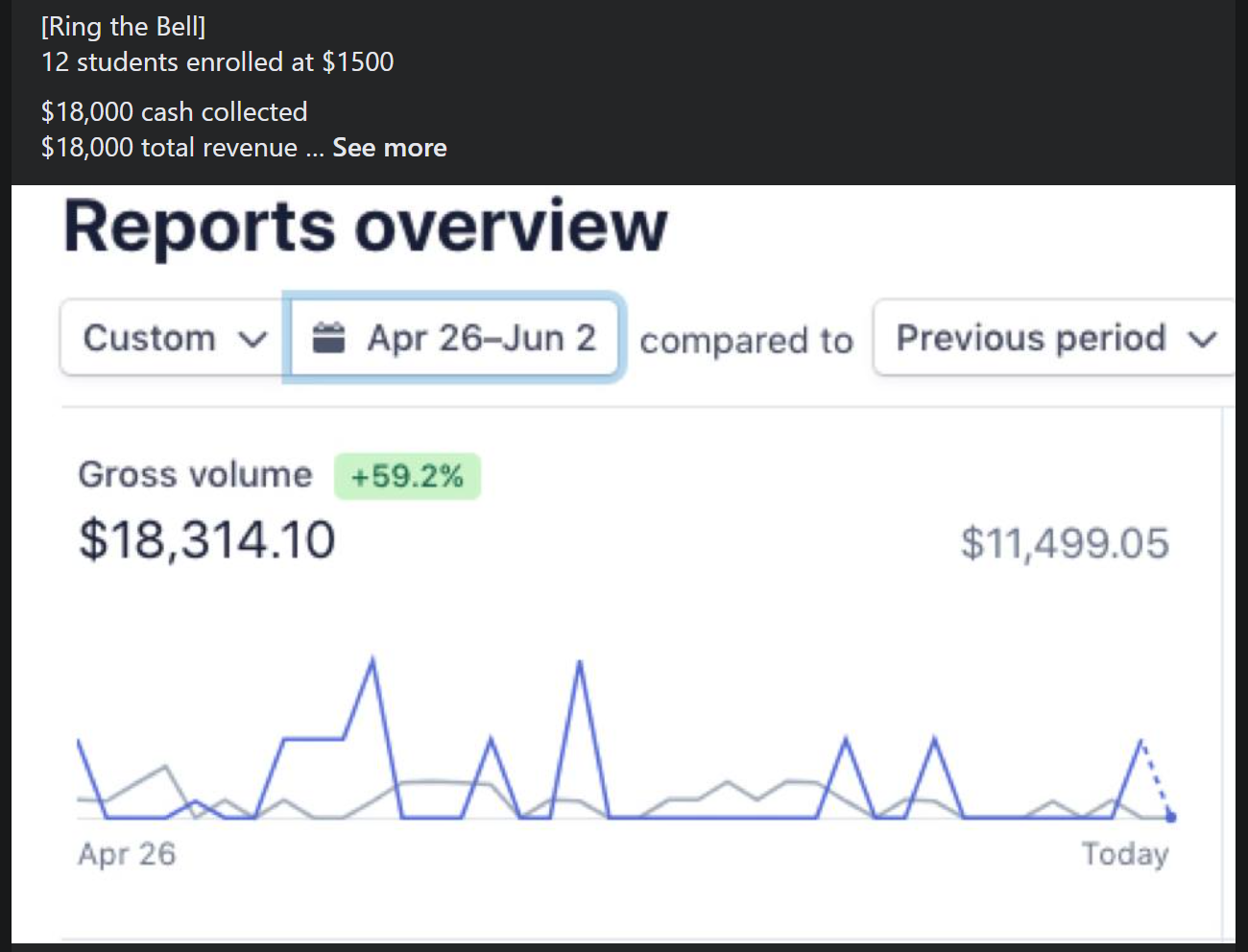Click the Gross volume label
The image size is (1248, 952).
coord(195,475)
